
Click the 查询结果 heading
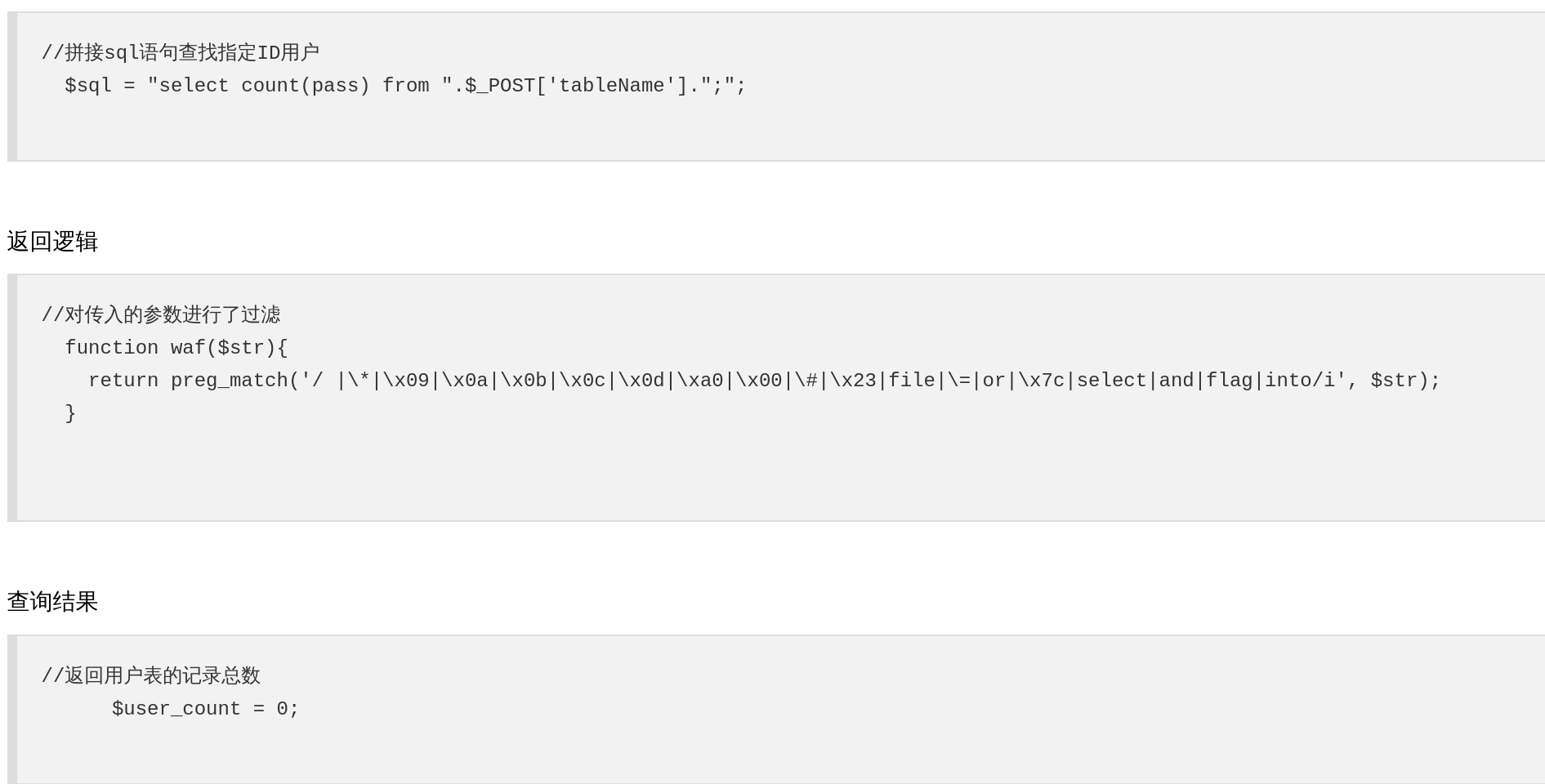52,602
